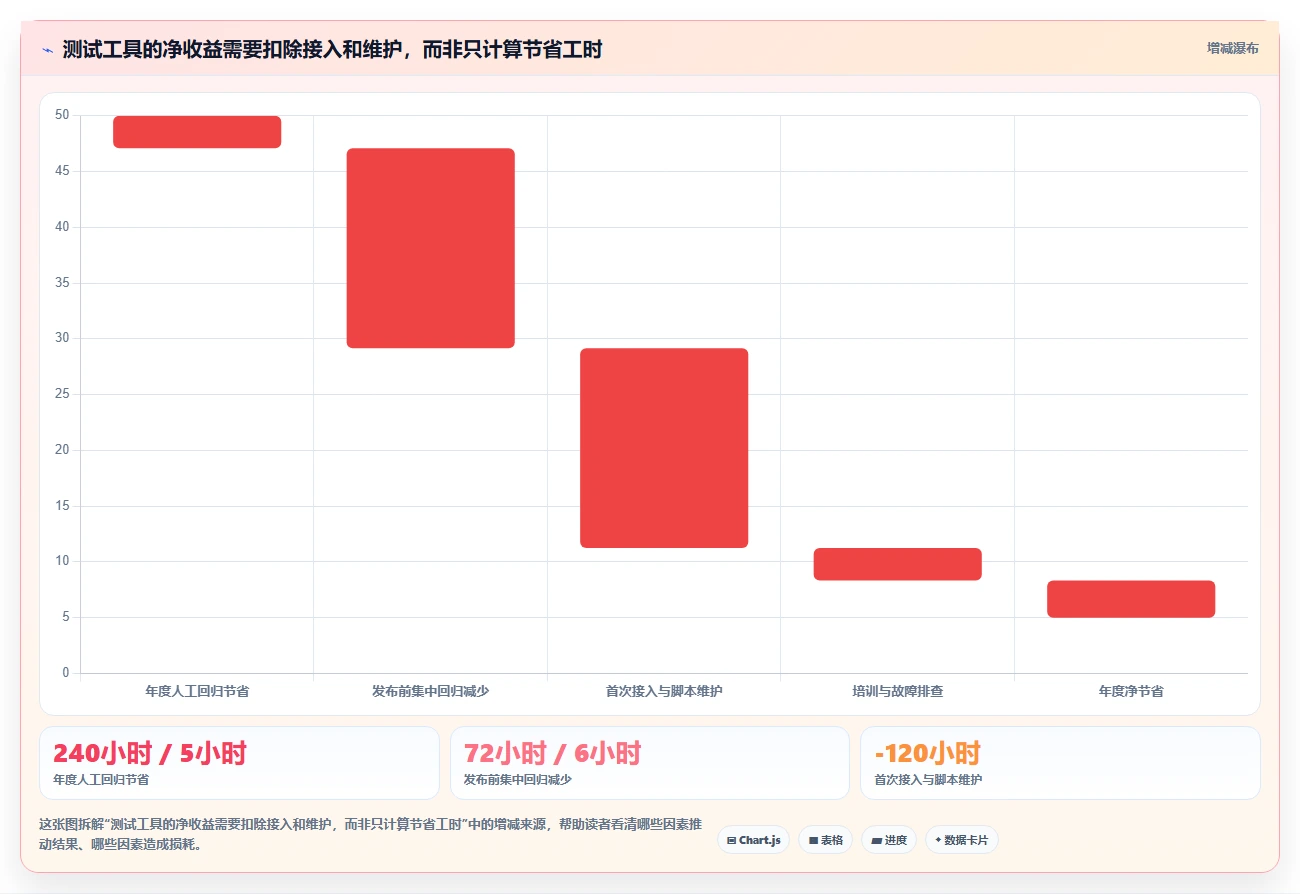
Task: Click the 首次接入与脚本维护 waterfall bar
Action: pyautogui.click(x=664, y=448)
